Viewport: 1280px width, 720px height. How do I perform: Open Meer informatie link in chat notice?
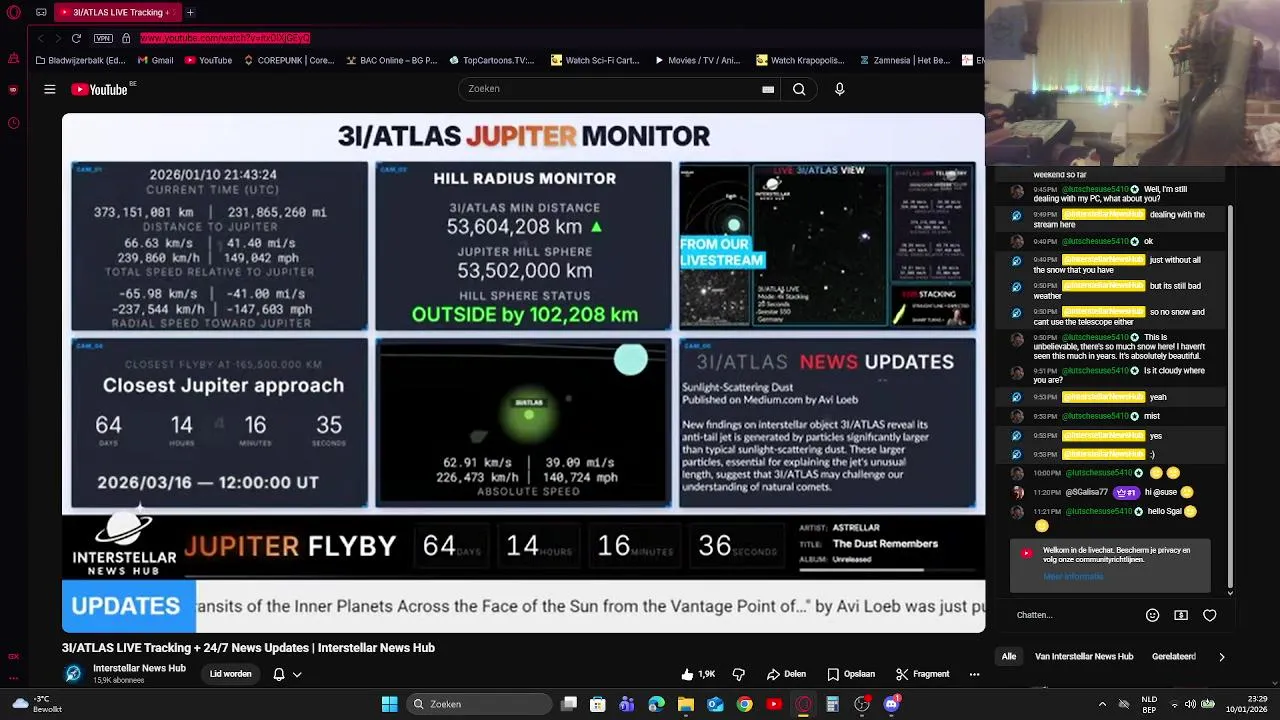[x=1073, y=576]
